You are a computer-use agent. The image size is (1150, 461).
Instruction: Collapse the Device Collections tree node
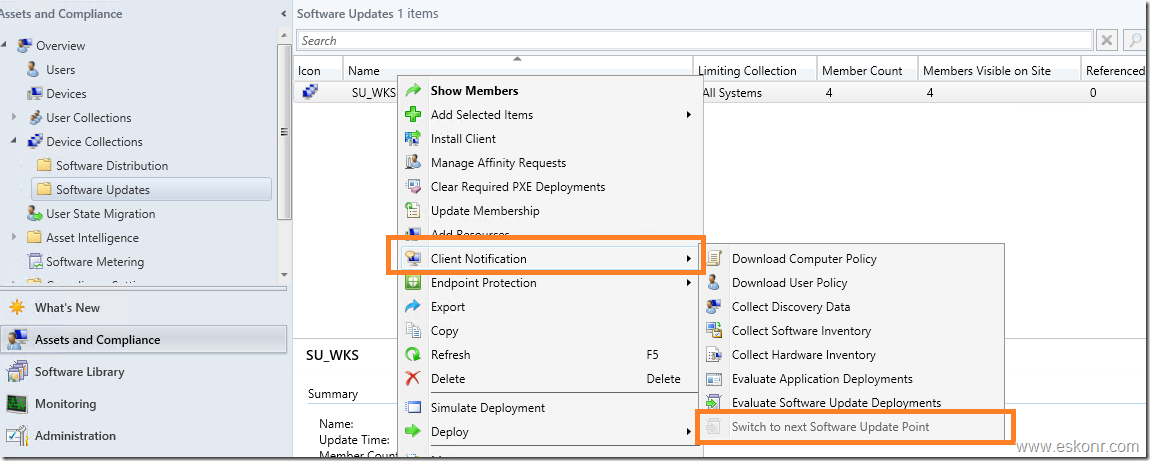[14, 142]
